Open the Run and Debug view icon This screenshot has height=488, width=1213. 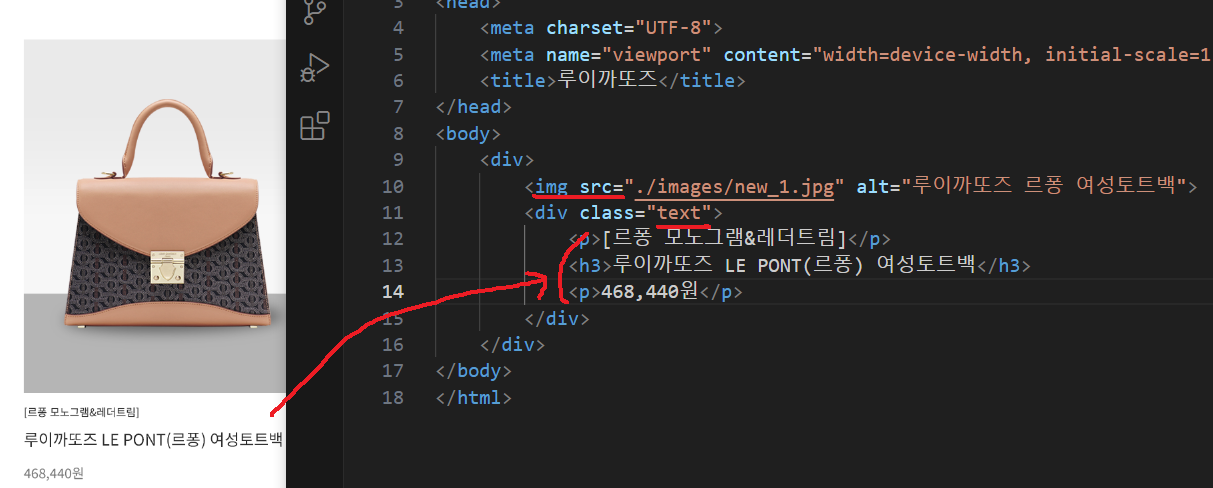(x=314, y=69)
